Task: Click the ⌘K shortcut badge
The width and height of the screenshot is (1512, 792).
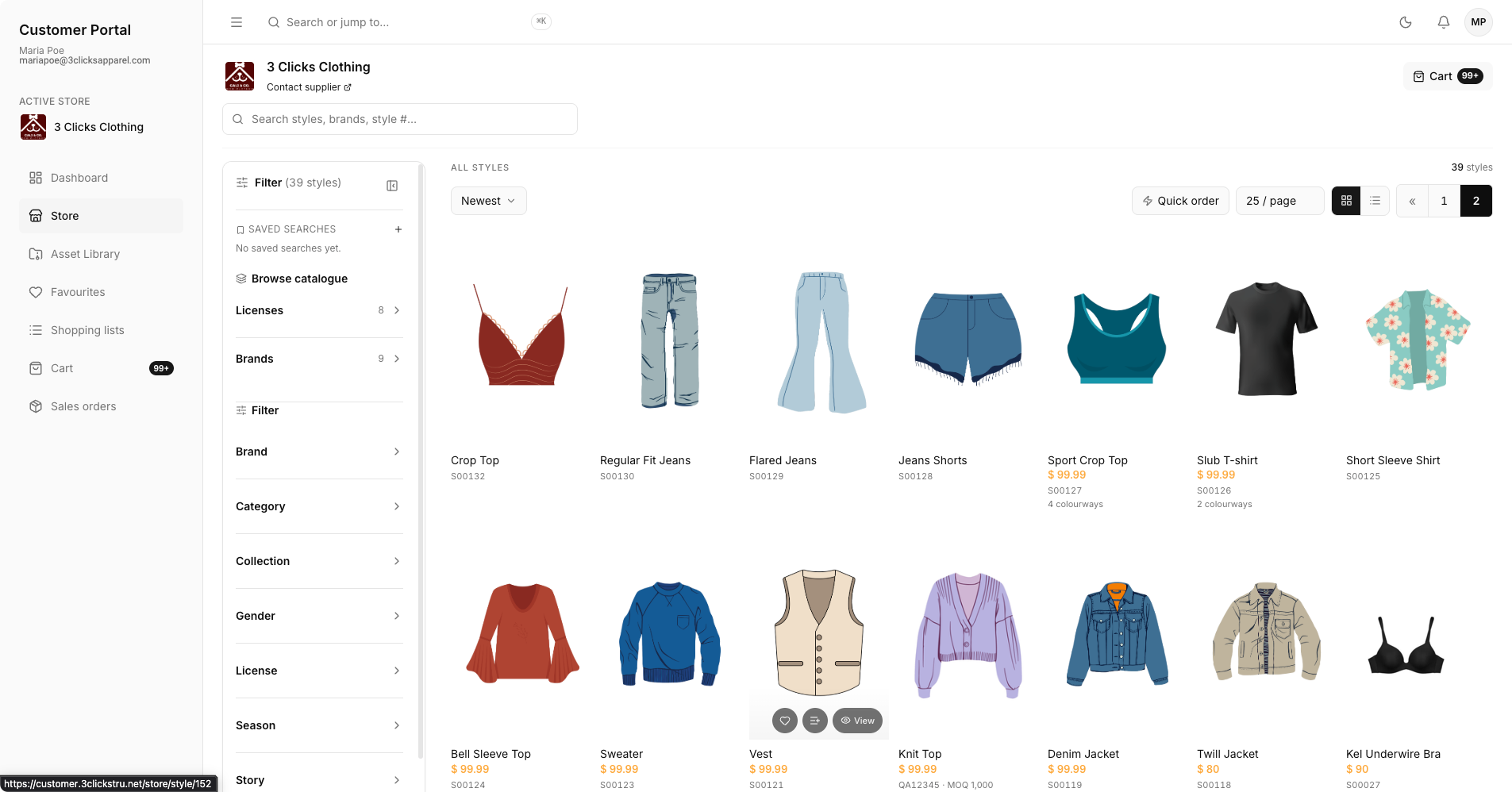Action: [x=541, y=21]
